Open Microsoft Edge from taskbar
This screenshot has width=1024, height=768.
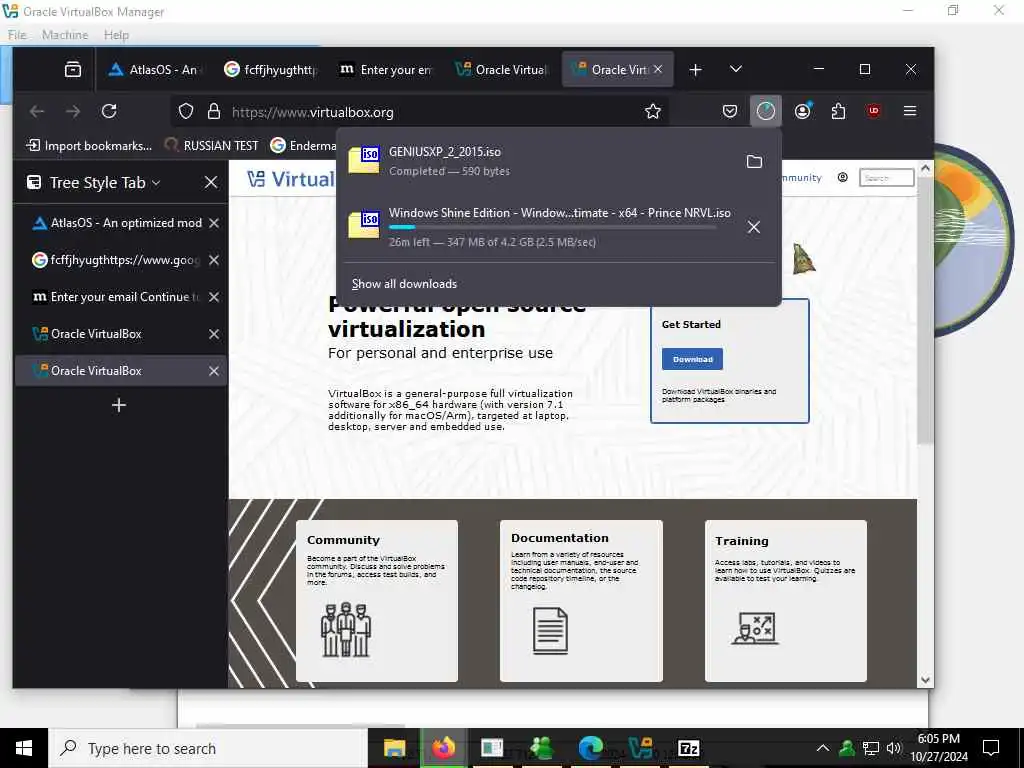tap(590, 748)
